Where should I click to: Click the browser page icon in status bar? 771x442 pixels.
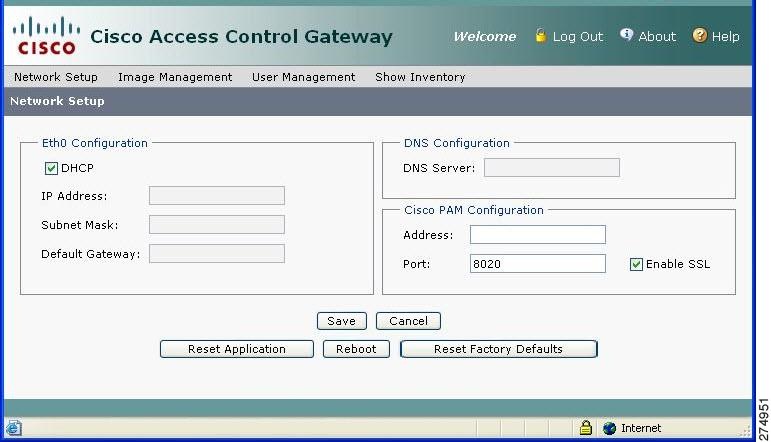(14, 428)
